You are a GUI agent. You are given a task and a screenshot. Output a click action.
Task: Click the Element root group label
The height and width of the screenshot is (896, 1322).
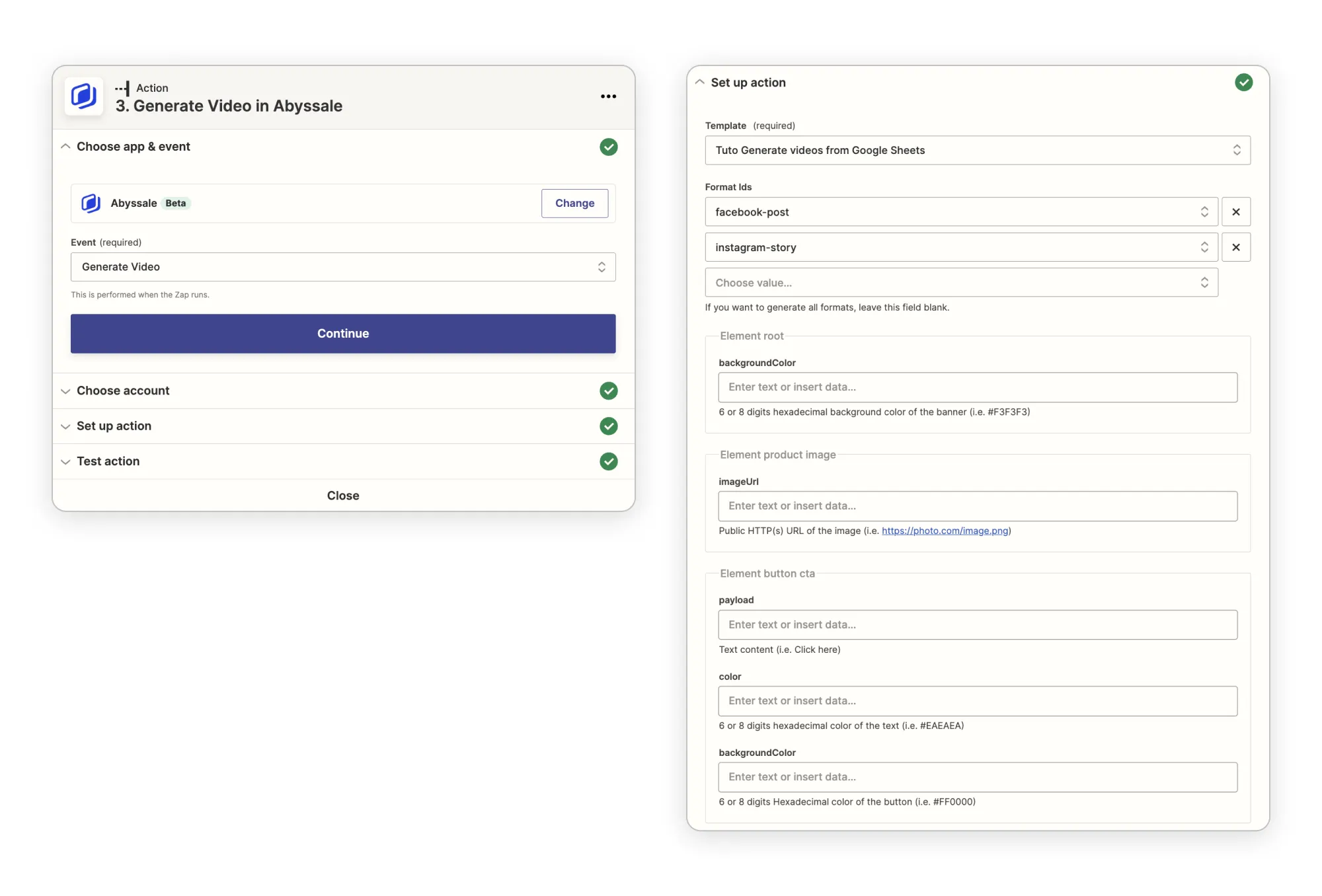tap(752, 336)
